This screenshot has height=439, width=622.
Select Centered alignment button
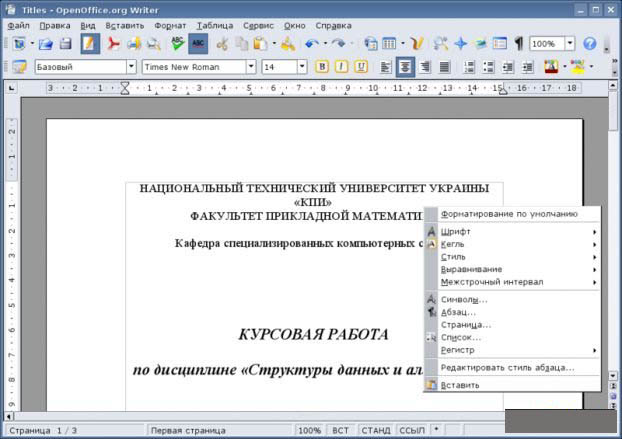(405, 67)
